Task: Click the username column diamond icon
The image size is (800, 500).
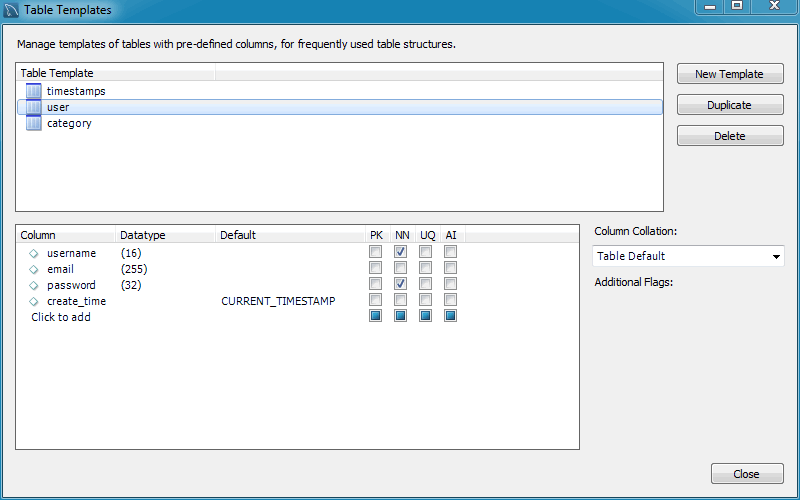Action: (33, 253)
